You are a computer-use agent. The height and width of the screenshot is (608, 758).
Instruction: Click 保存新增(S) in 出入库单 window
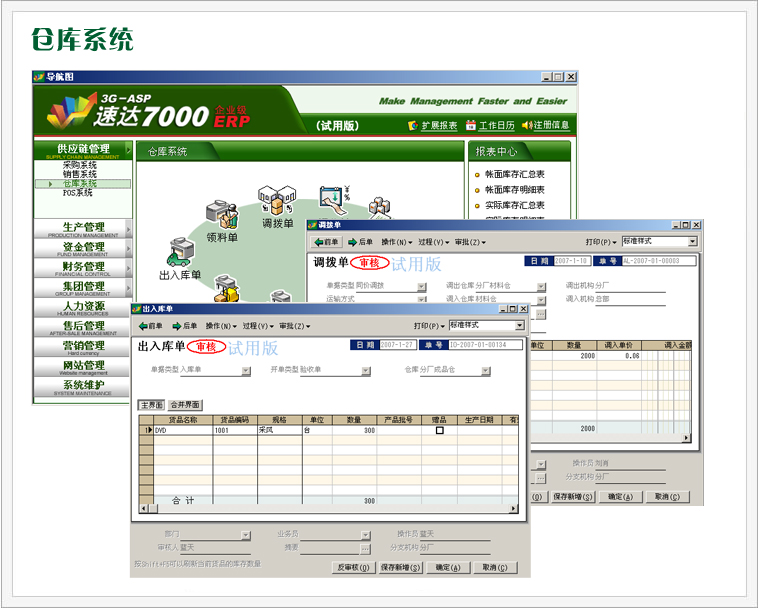click(400, 567)
